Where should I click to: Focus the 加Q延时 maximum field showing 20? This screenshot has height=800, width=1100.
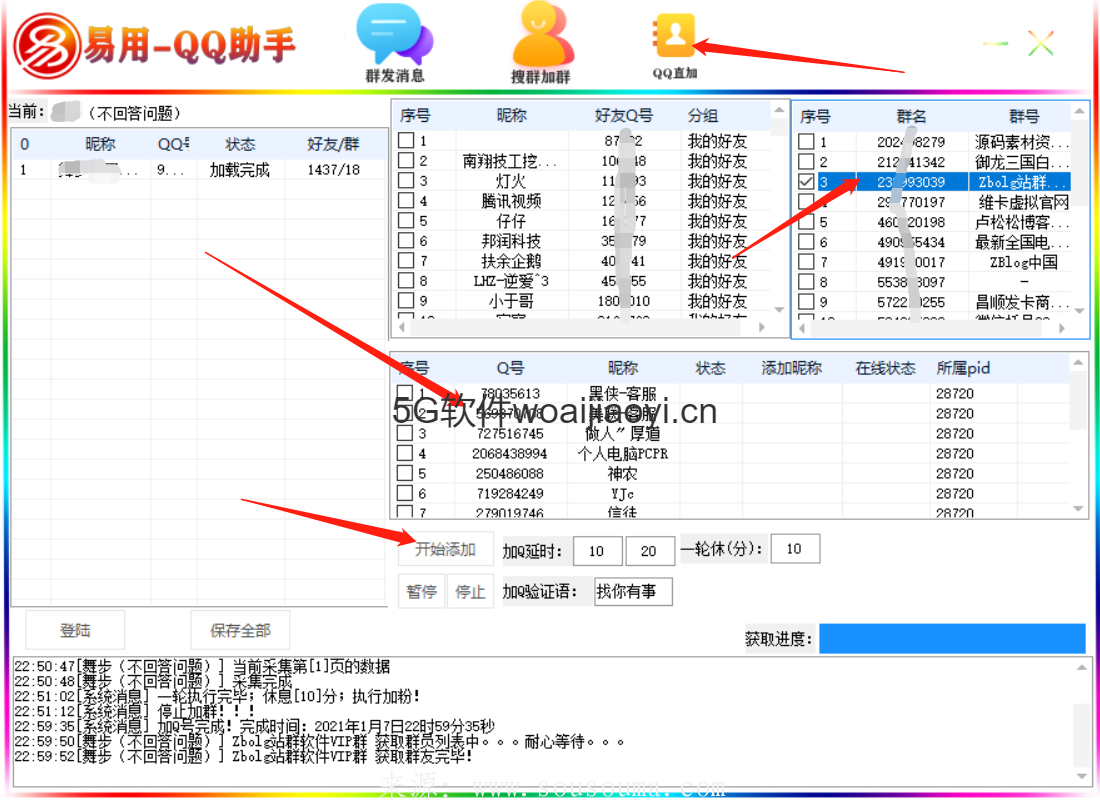coord(650,550)
